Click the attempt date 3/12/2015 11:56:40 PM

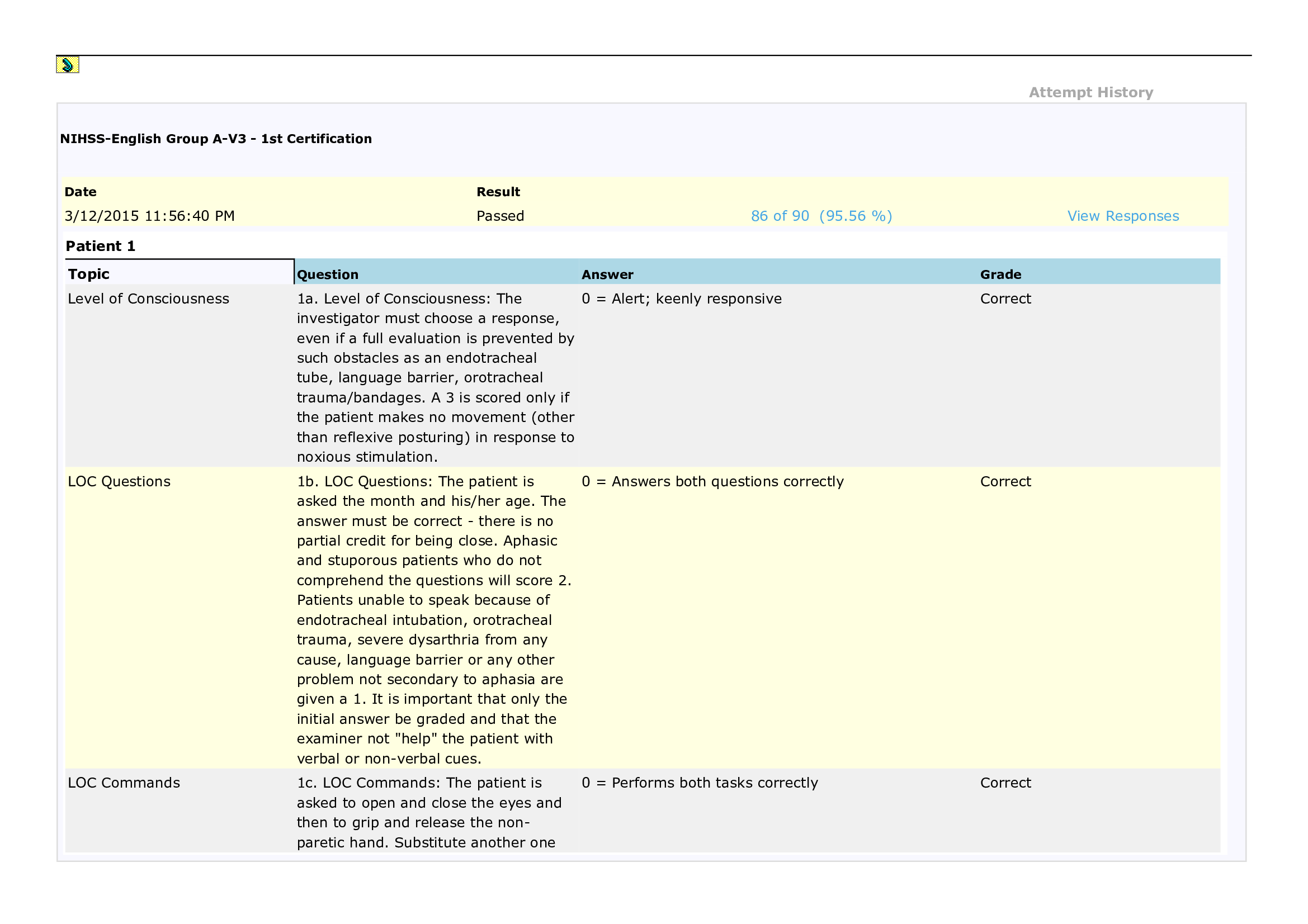tap(150, 216)
